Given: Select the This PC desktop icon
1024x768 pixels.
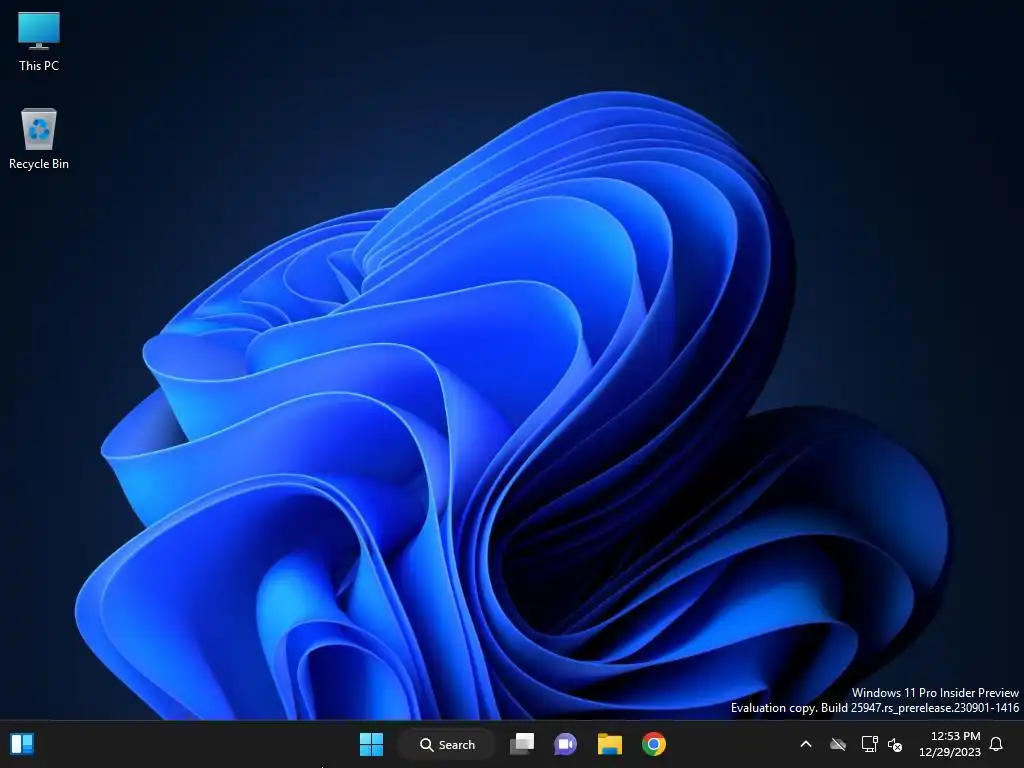Looking at the screenshot, I should coord(39,41).
